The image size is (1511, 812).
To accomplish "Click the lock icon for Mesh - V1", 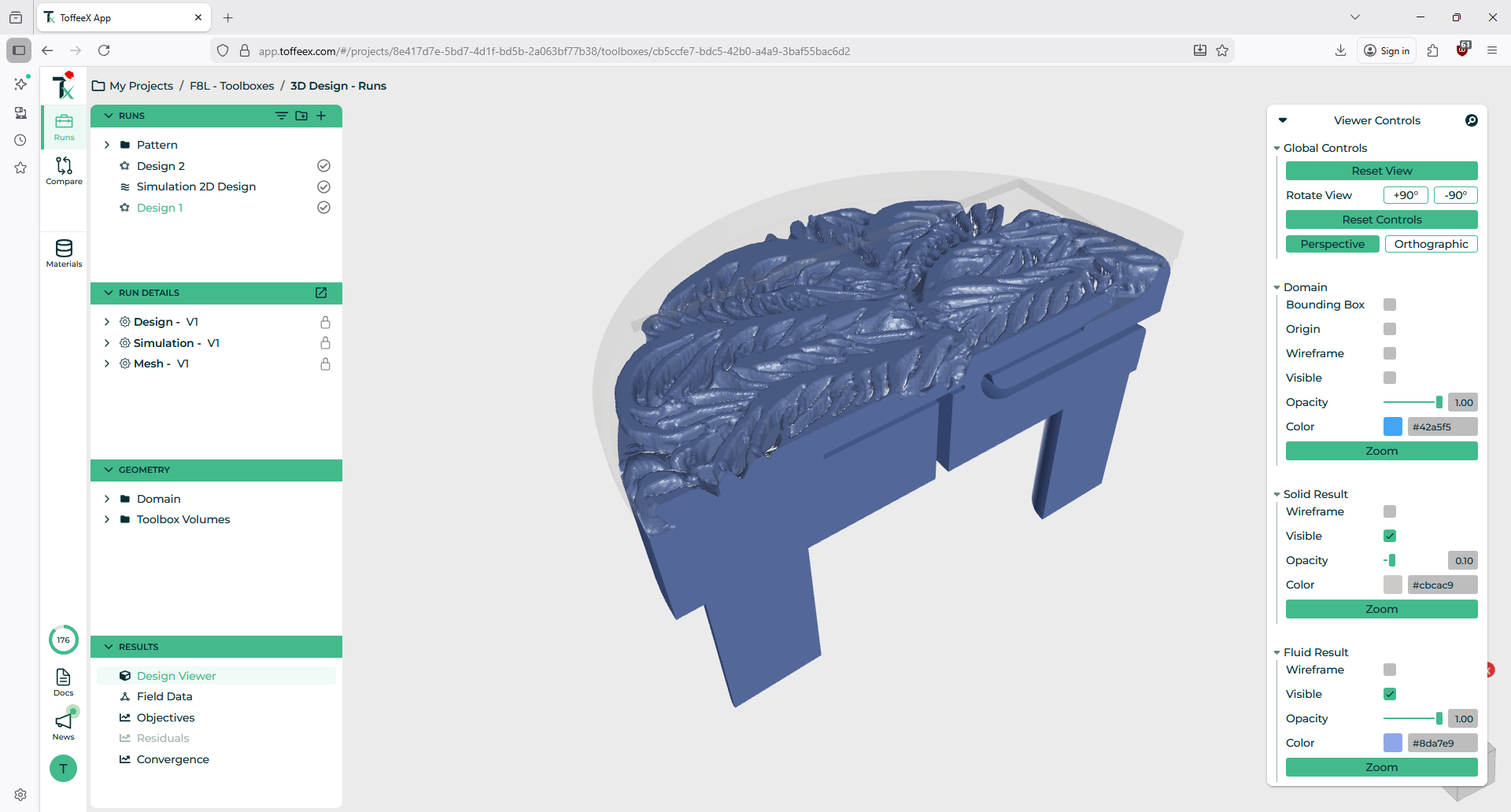I will click(x=325, y=364).
